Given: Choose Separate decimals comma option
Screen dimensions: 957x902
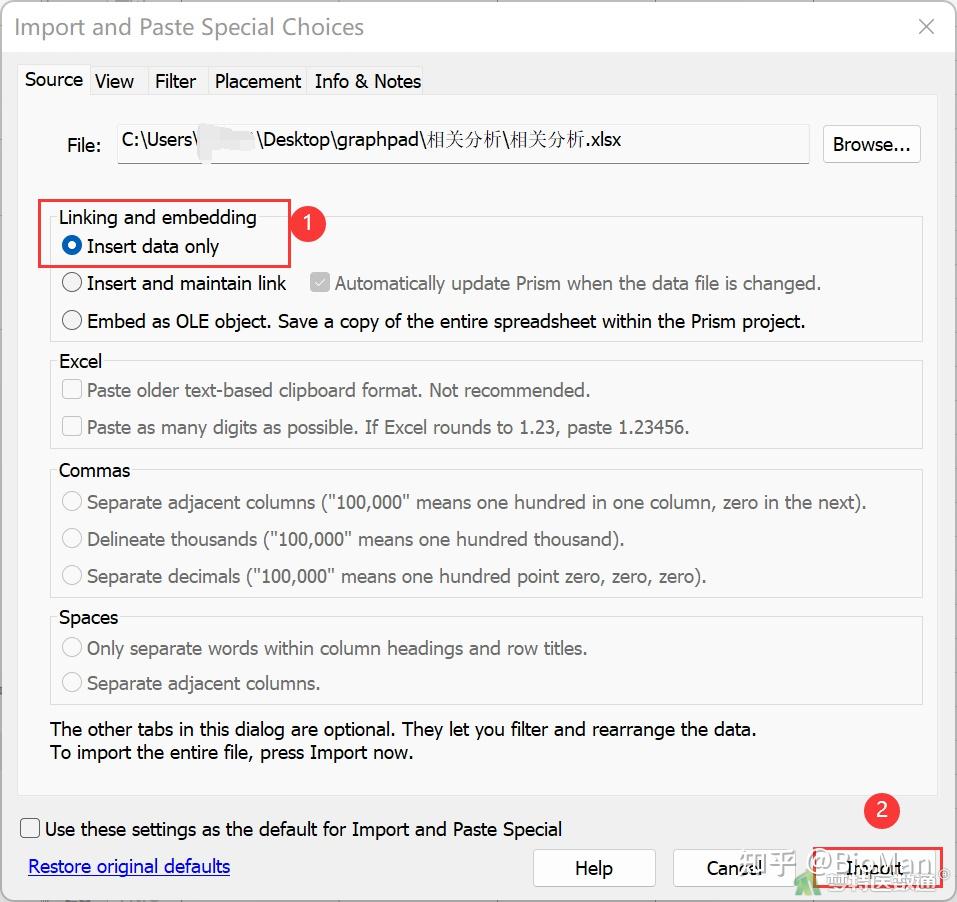Looking at the screenshot, I should [72, 576].
